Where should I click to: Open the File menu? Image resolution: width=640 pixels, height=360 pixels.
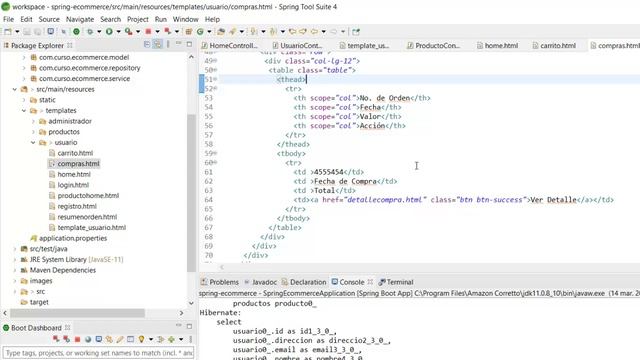tap(8, 19)
